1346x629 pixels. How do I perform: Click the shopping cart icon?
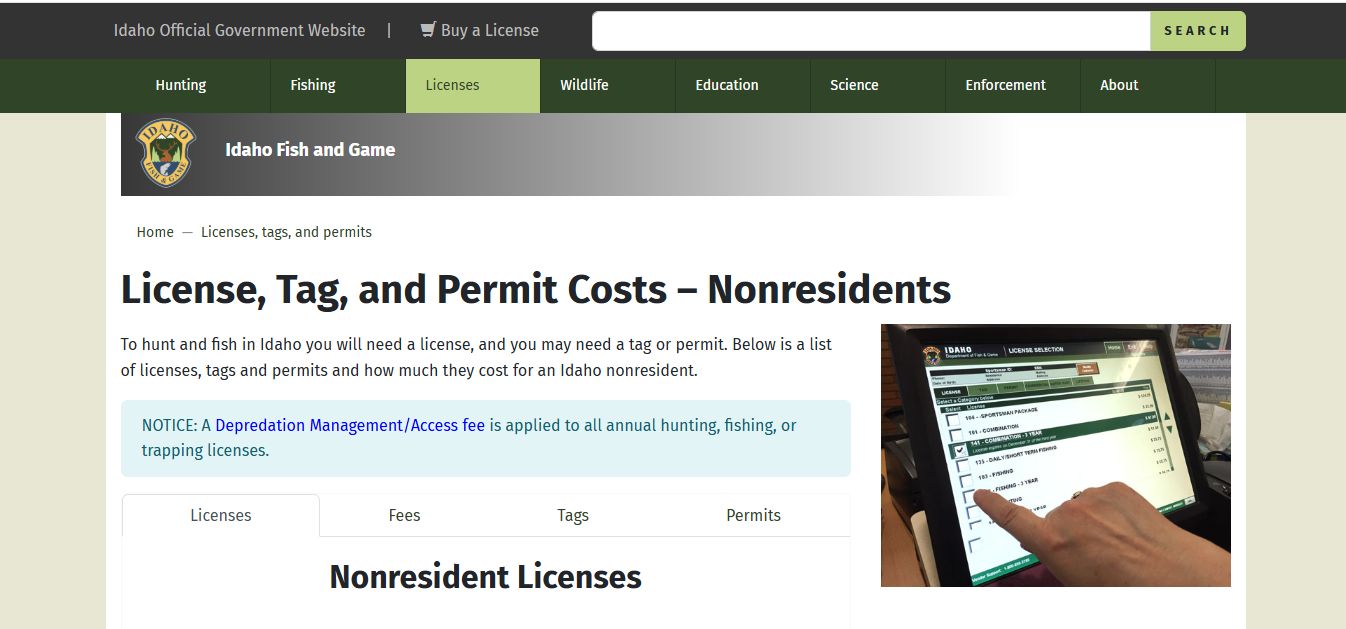pyautogui.click(x=428, y=30)
